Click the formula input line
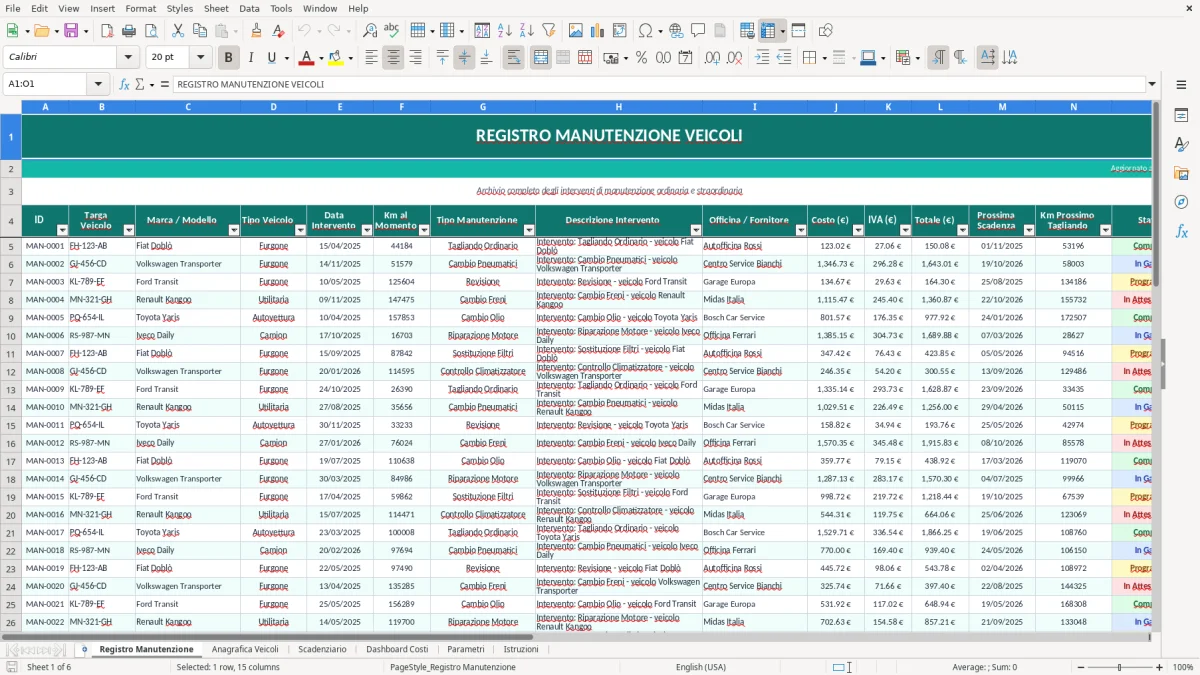Image resolution: width=1200 pixels, height=675 pixels. click(658, 84)
